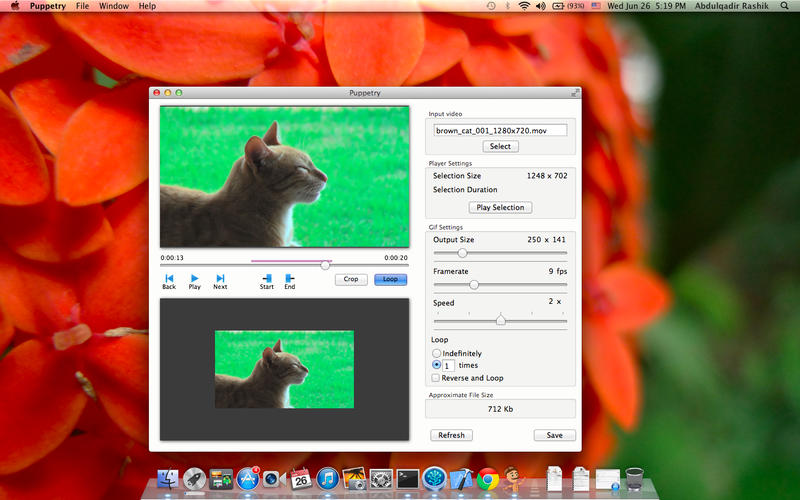800x500 pixels.
Task: Enable Reverse and Loop checkbox
Action: click(x=436, y=378)
